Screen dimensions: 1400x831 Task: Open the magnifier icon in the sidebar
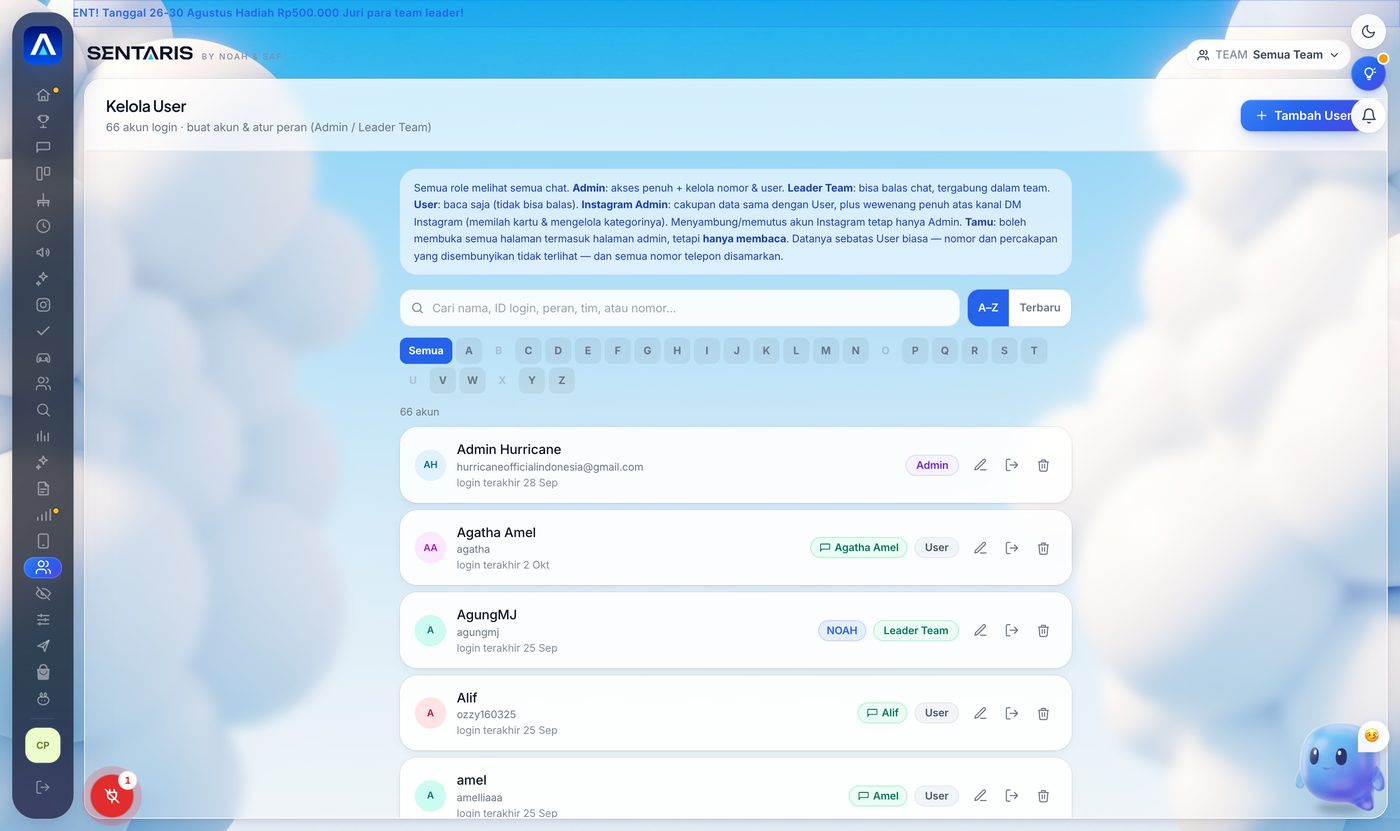coord(43,410)
